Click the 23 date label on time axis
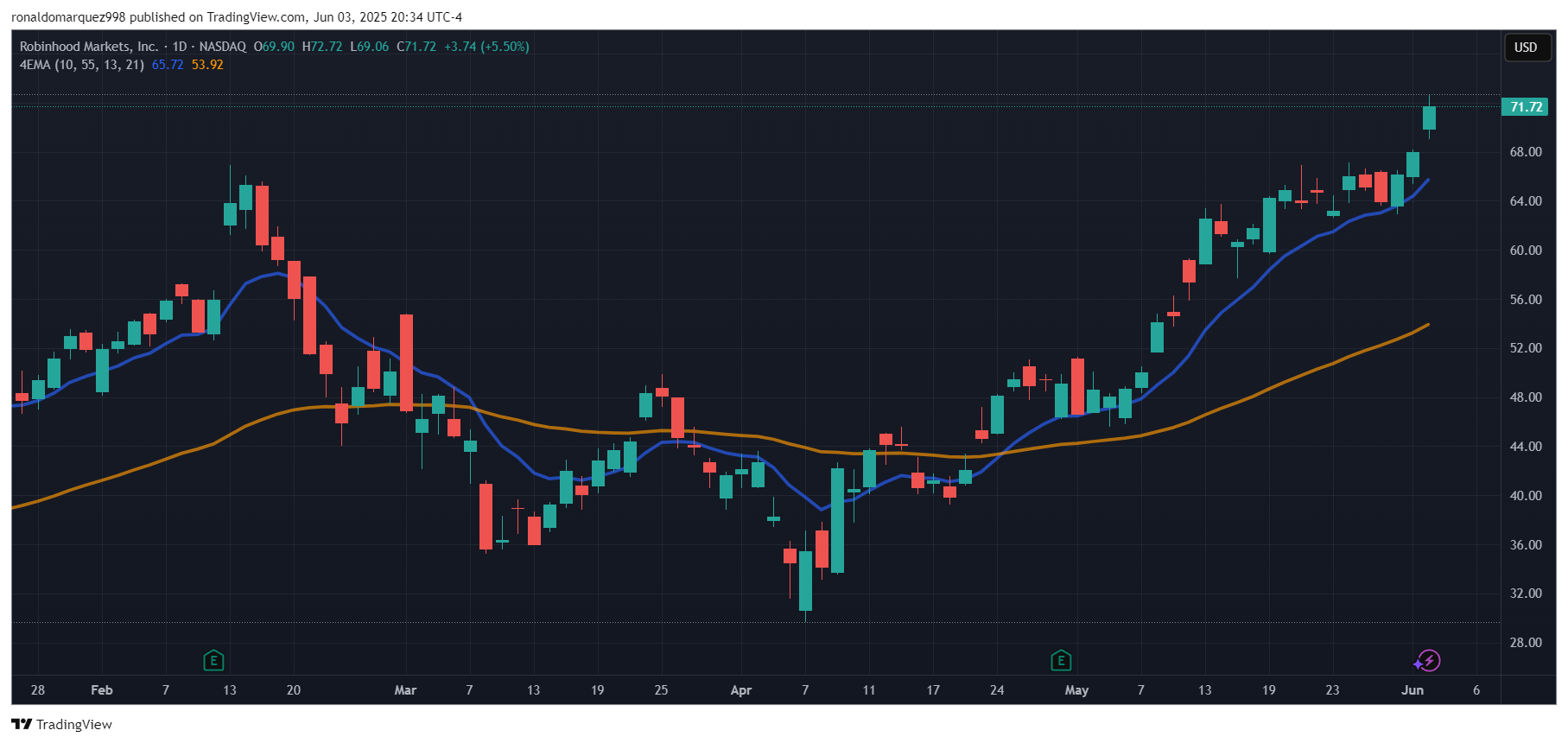 (x=1332, y=690)
